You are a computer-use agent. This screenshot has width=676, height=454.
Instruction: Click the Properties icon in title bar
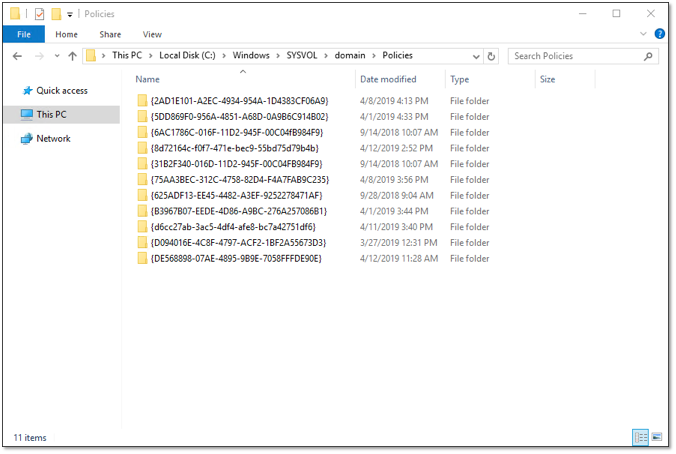[39, 14]
